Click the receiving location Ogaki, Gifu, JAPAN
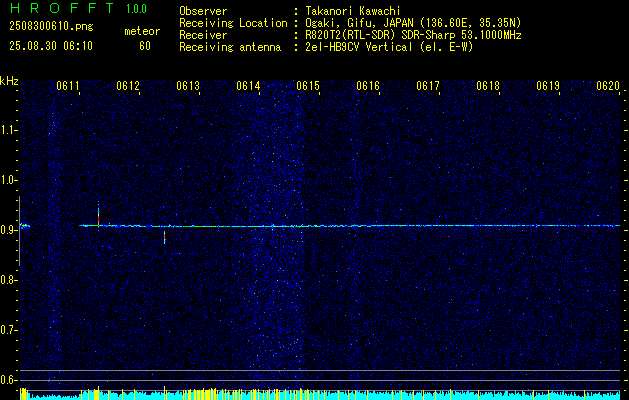 click(359, 23)
